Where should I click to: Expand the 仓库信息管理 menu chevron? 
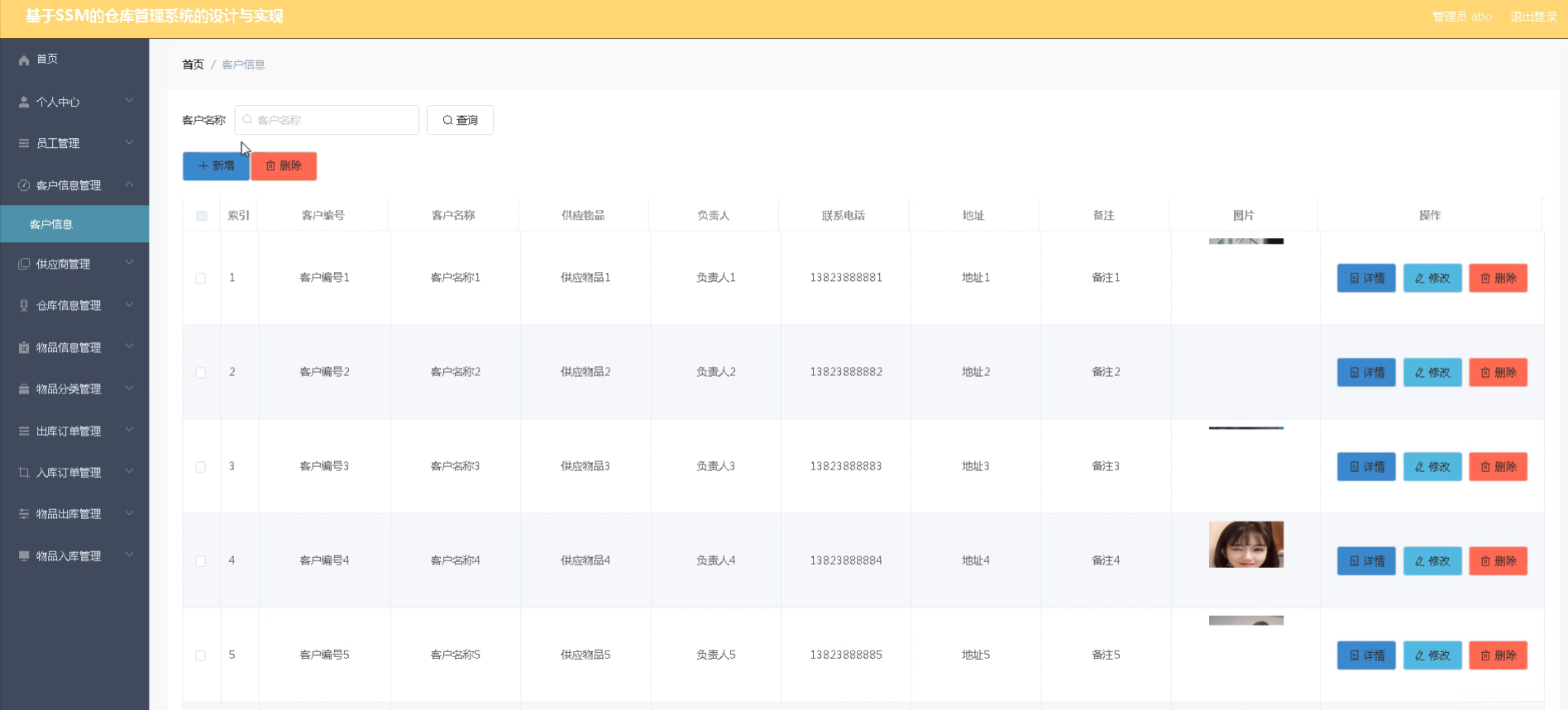coord(129,304)
